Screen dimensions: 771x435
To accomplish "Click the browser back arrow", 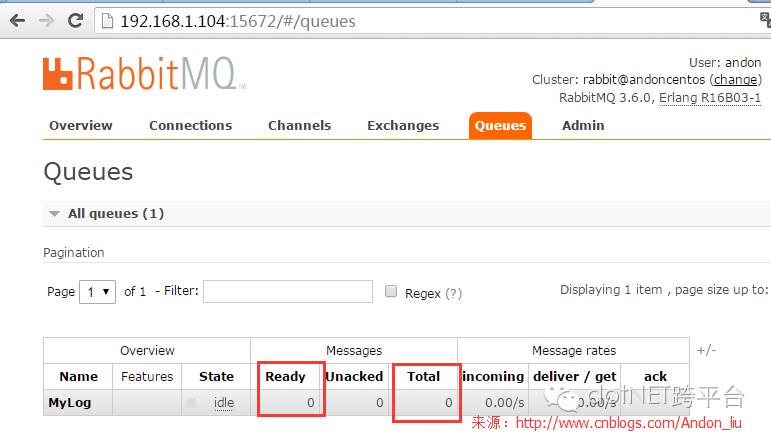I will pyautogui.click(x=18, y=21).
